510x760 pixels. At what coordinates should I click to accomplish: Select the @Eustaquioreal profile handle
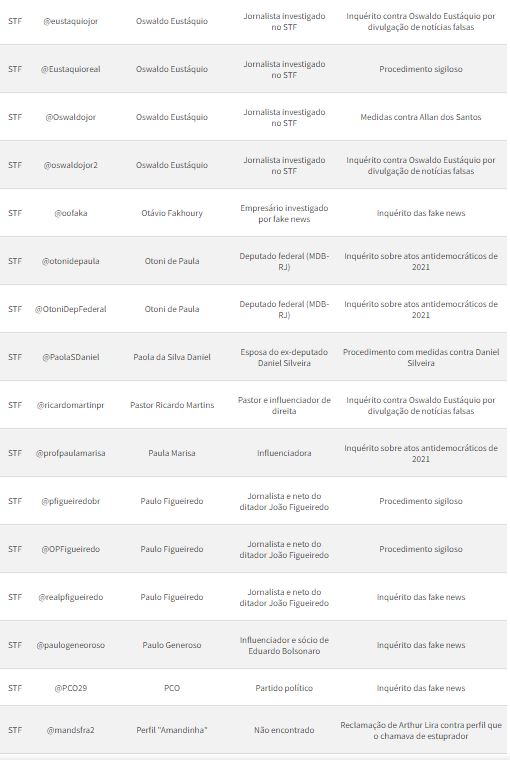pos(71,69)
